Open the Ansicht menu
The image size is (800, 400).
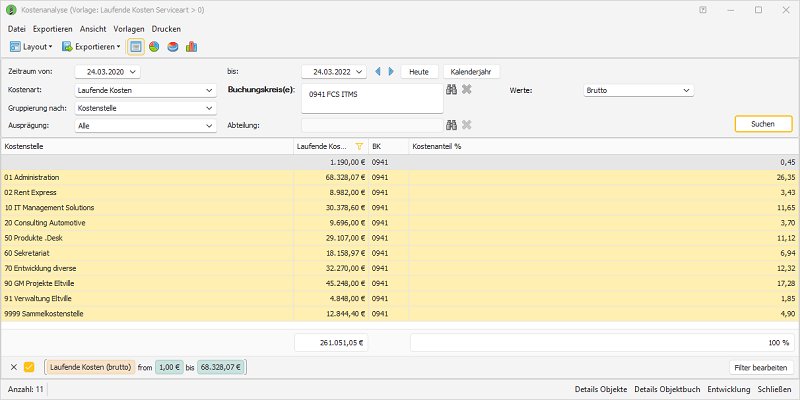(93, 29)
